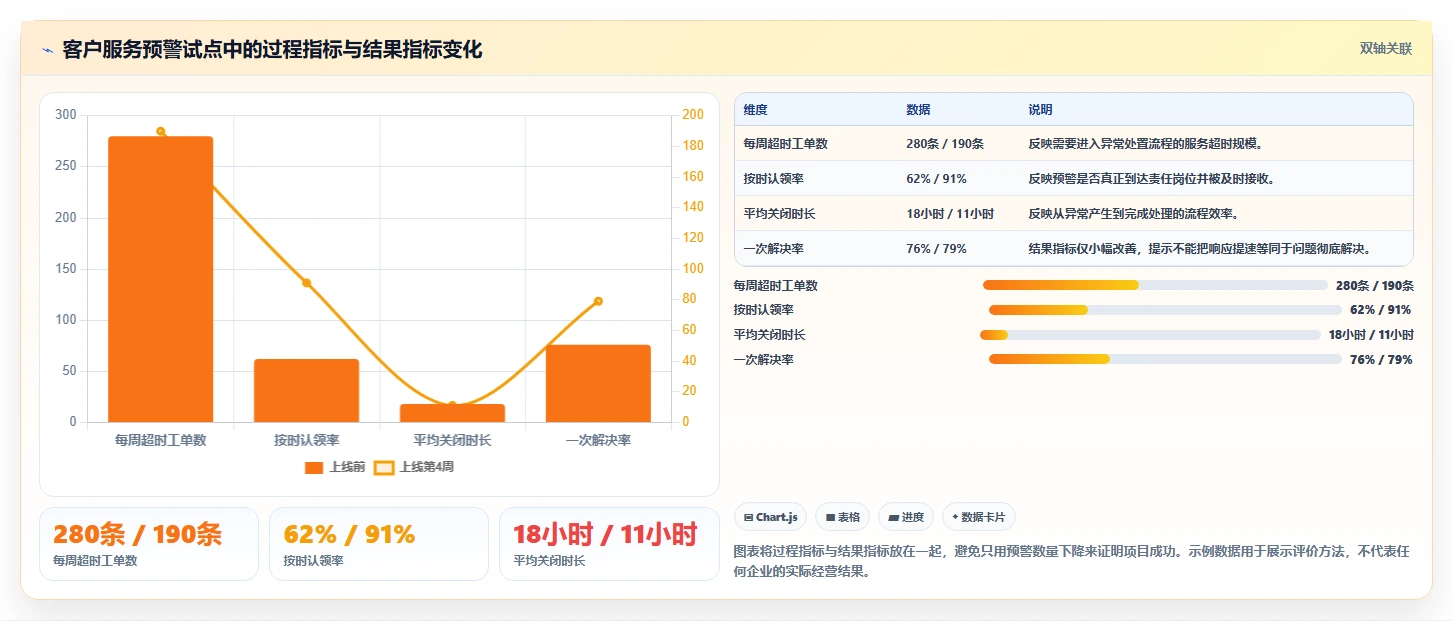Click the 每周超时工单数 progress bar

pos(1155,285)
